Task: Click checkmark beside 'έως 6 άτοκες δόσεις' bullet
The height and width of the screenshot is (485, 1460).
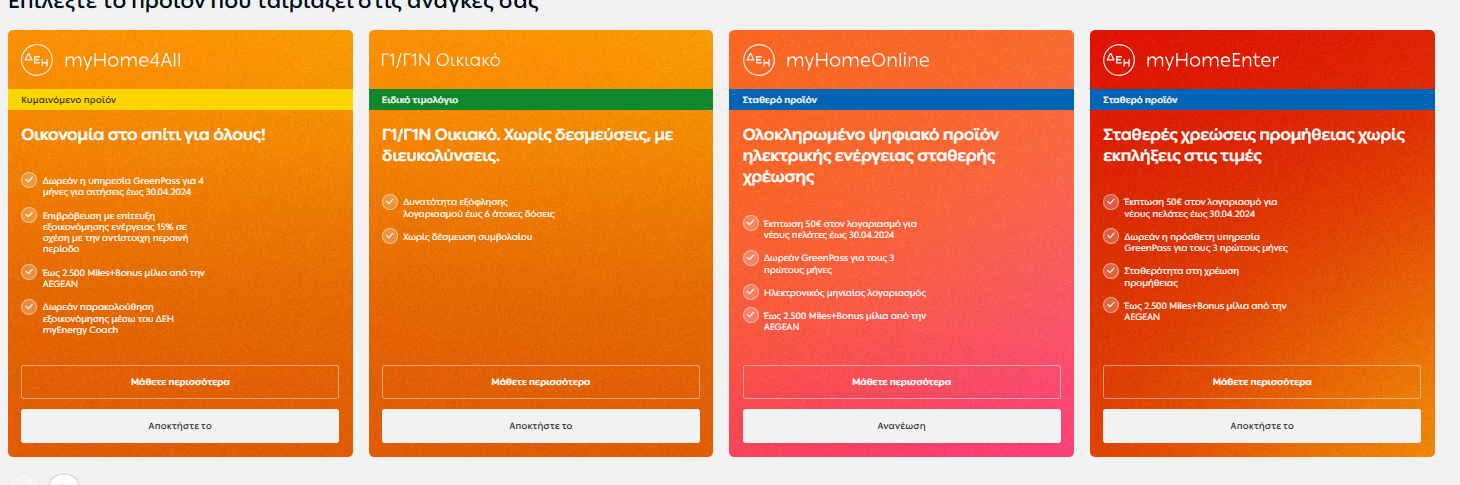Action: [389, 202]
